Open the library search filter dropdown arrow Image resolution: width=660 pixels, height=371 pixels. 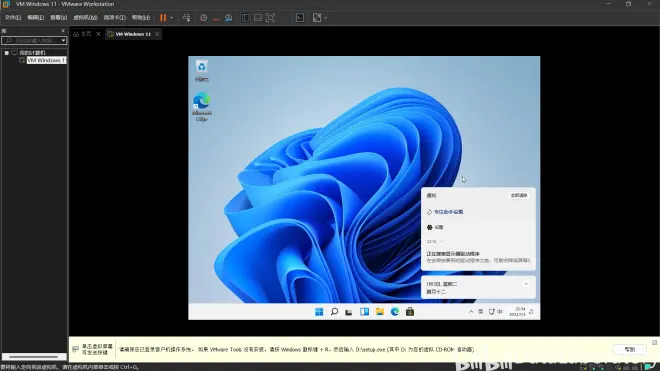point(64,40)
